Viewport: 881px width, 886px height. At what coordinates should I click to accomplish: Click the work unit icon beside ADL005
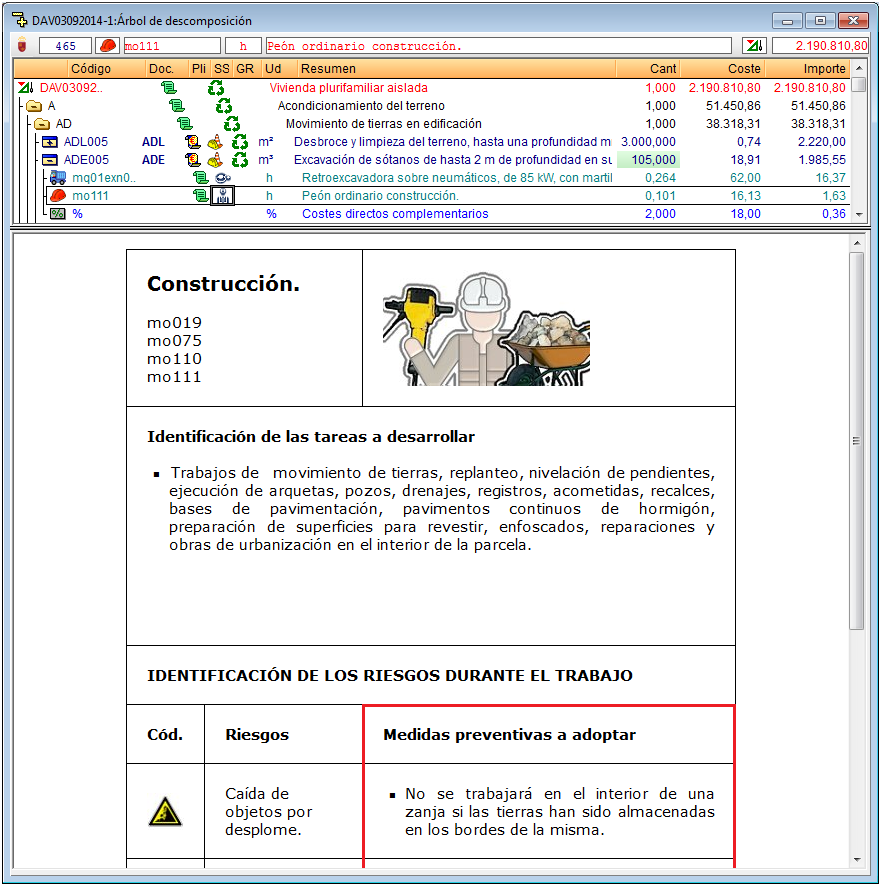click(x=50, y=142)
